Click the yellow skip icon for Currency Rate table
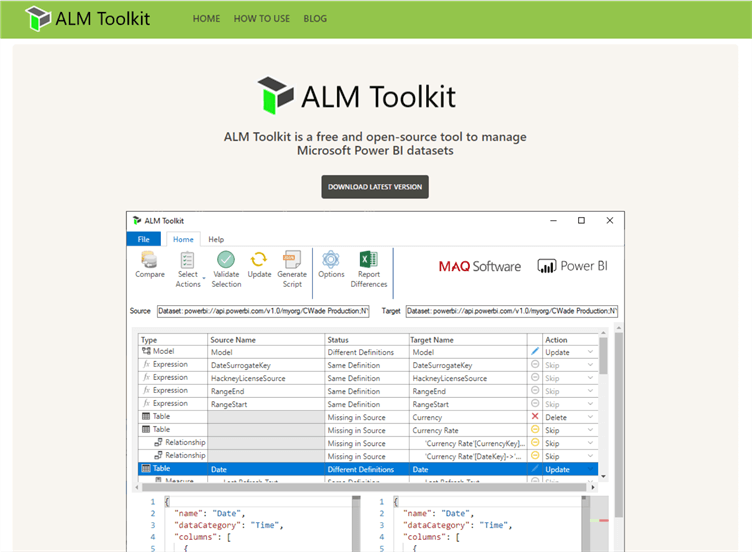 click(535, 429)
